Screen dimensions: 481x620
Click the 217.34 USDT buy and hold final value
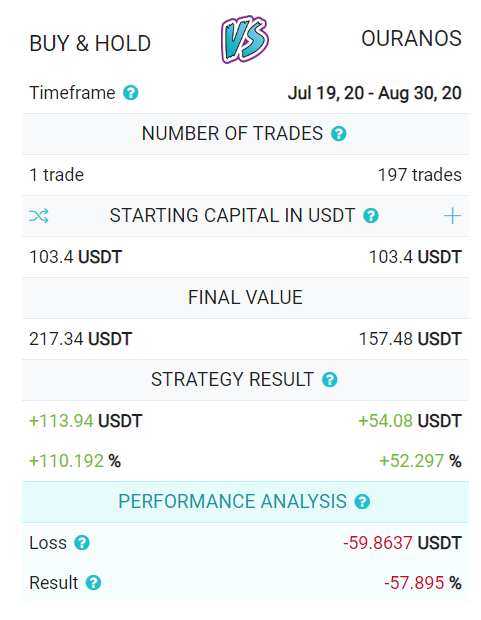point(80,339)
